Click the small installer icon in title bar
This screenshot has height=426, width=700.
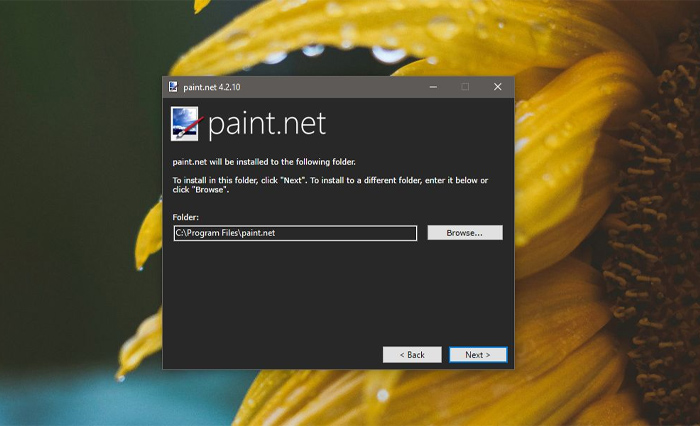173,87
